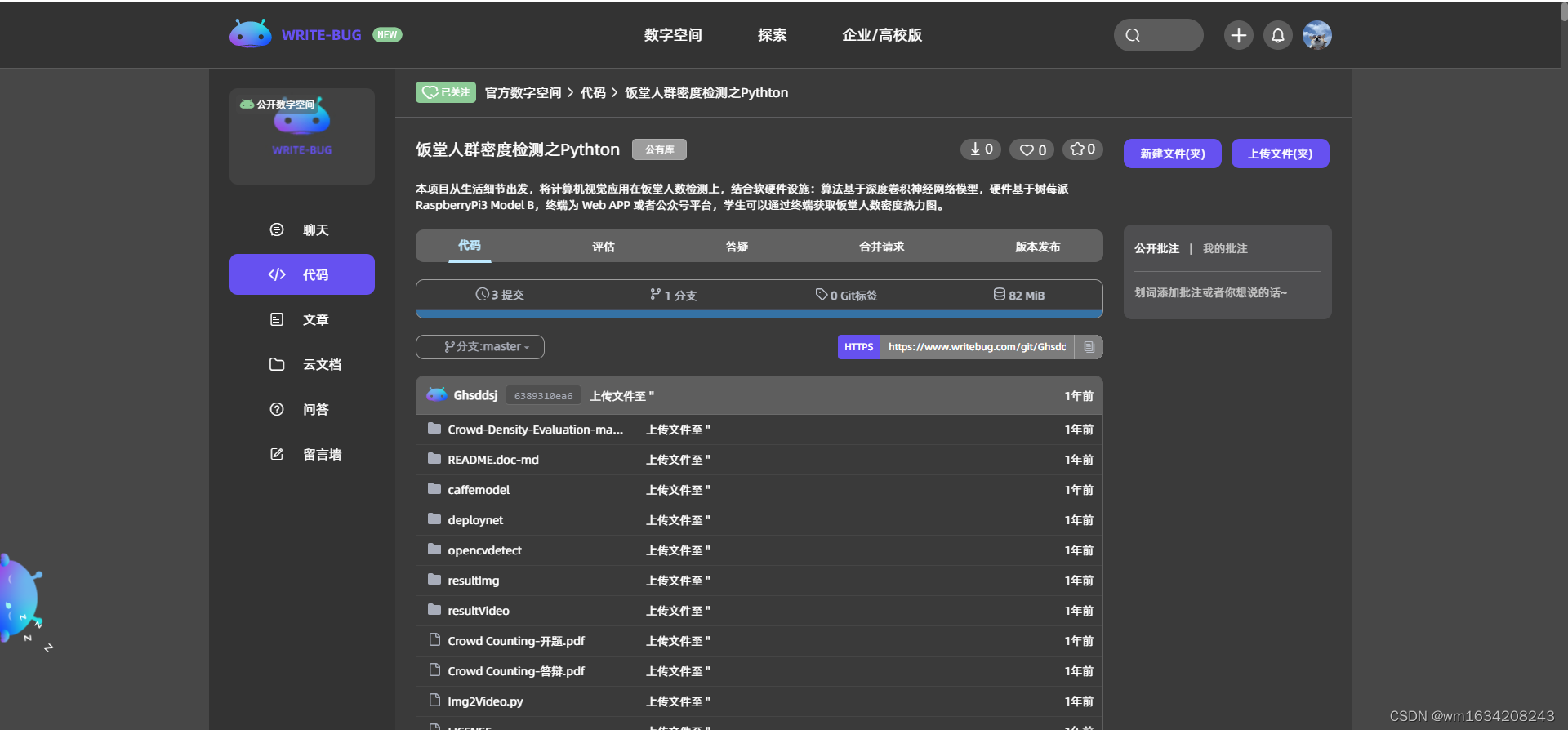The height and width of the screenshot is (730, 1568).
Task: Switch to the 合并请求 tab
Action: click(x=882, y=247)
